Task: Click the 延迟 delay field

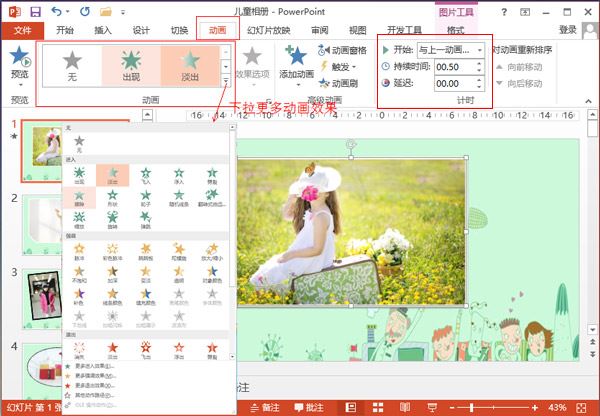Action: click(455, 83)
